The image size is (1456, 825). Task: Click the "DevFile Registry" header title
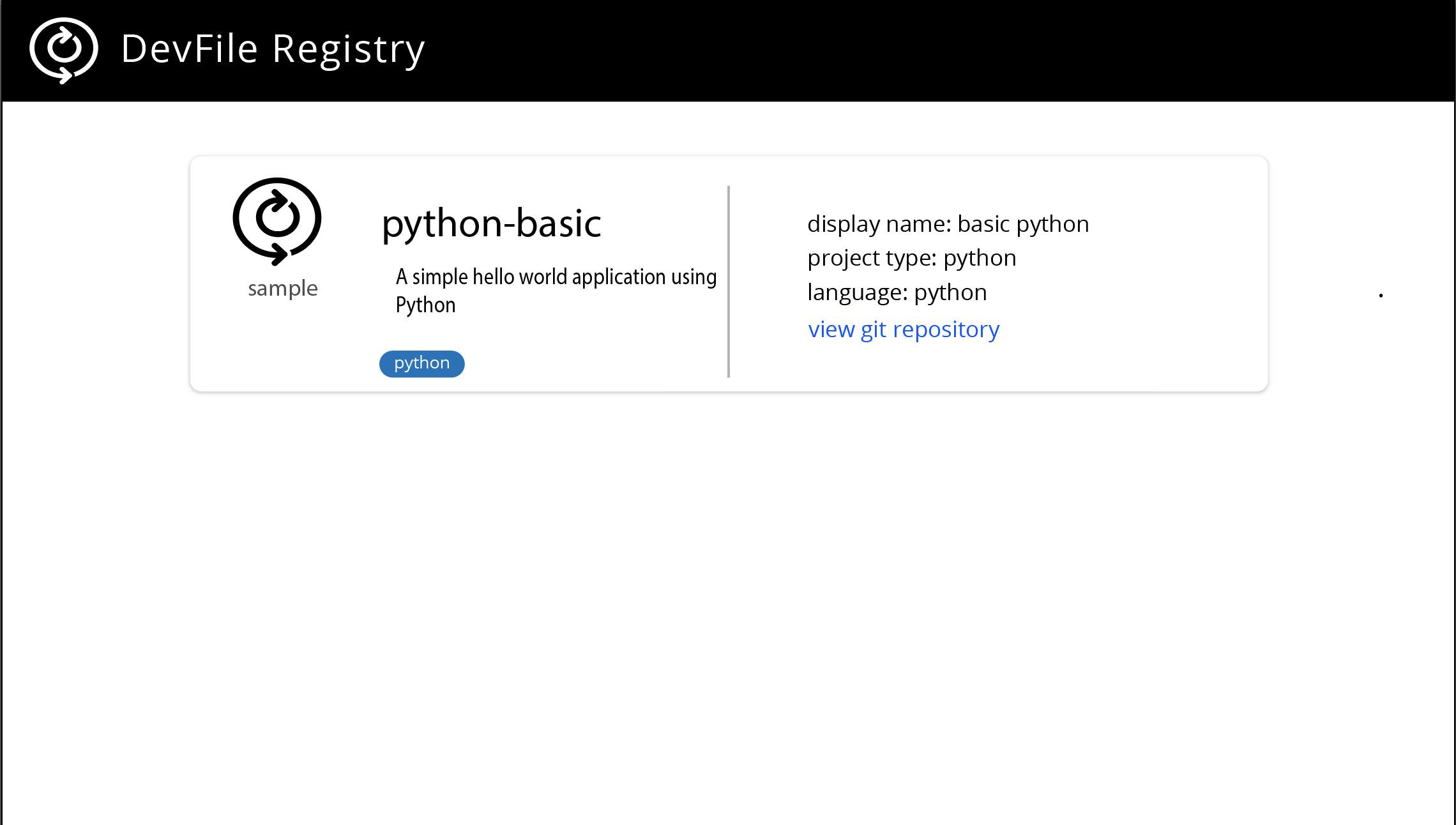click(x=273, y=49)
